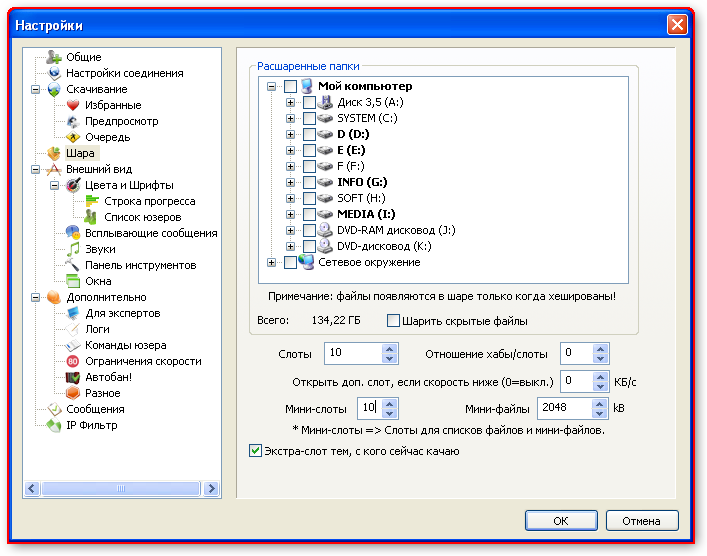Click the Окна window icon
The width and height of the screenshot is (707, 556).
pyautogui.click(x=73, y=281)
